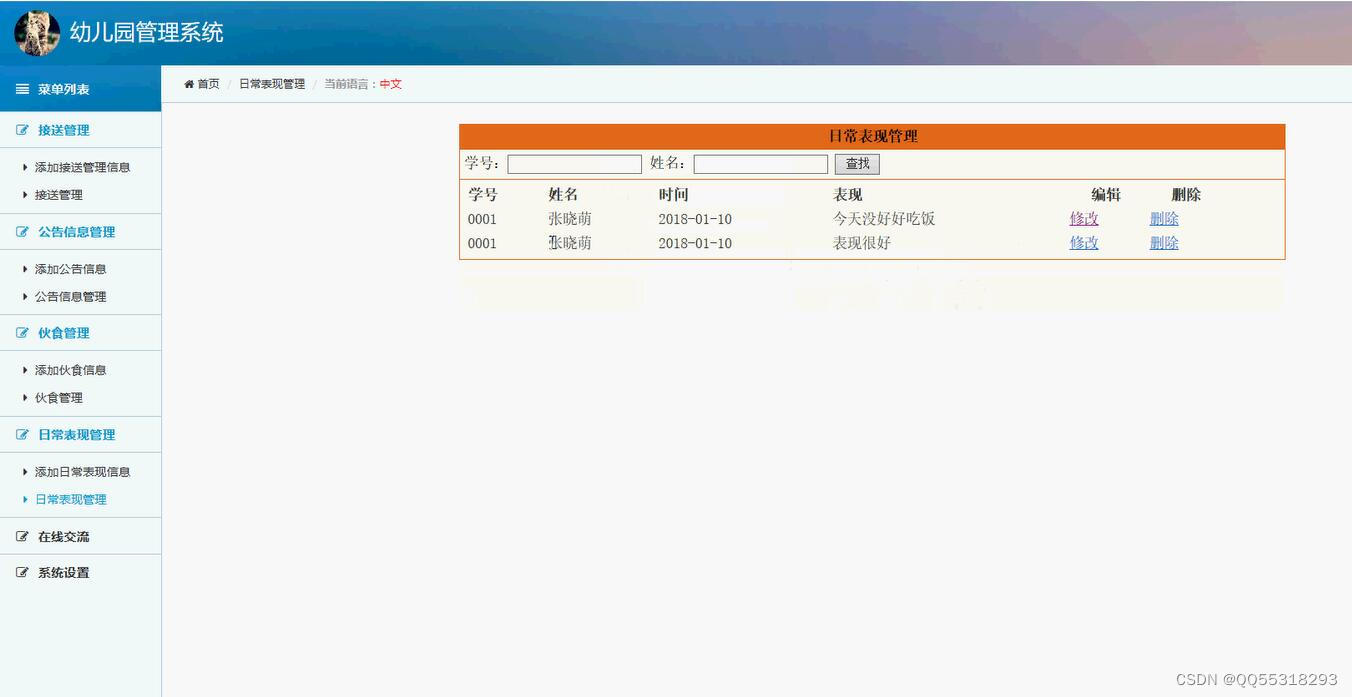Screen dimensions: 1352x697
Task: Select 添加日常表现信息 in sidebar
Action: 82,472
